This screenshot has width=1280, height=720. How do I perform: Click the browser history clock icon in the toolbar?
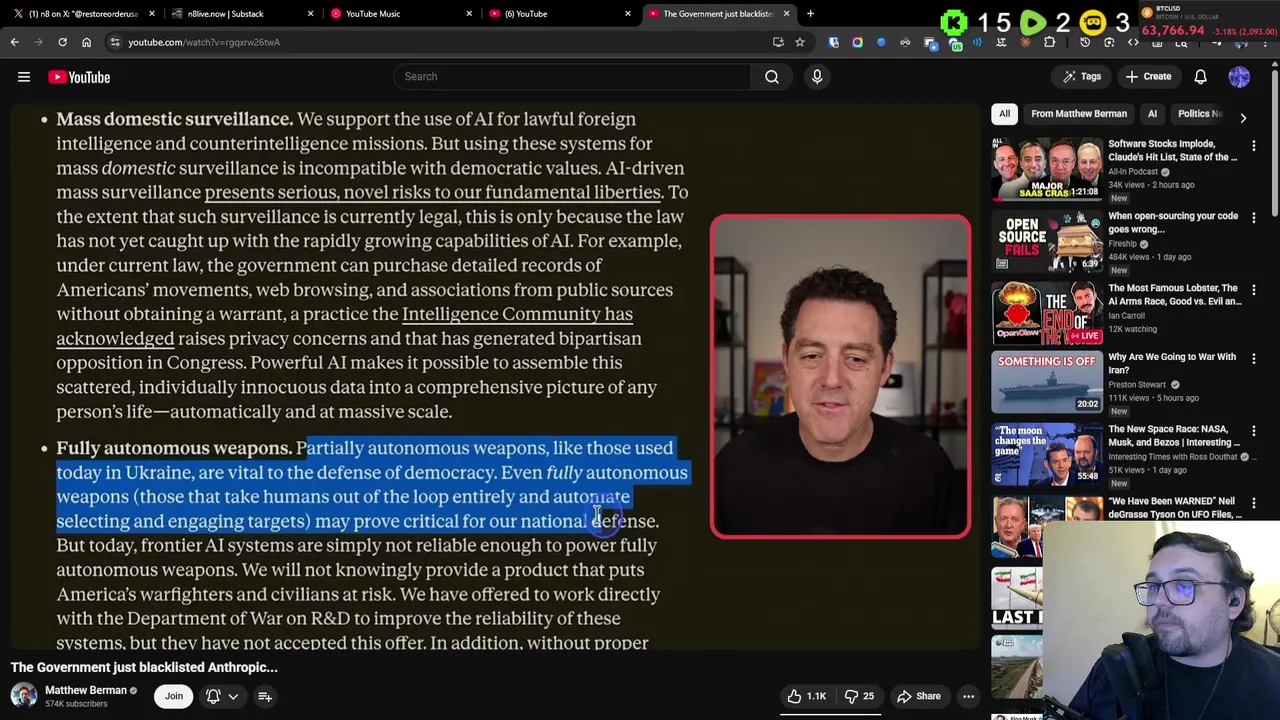[1085, 42]
